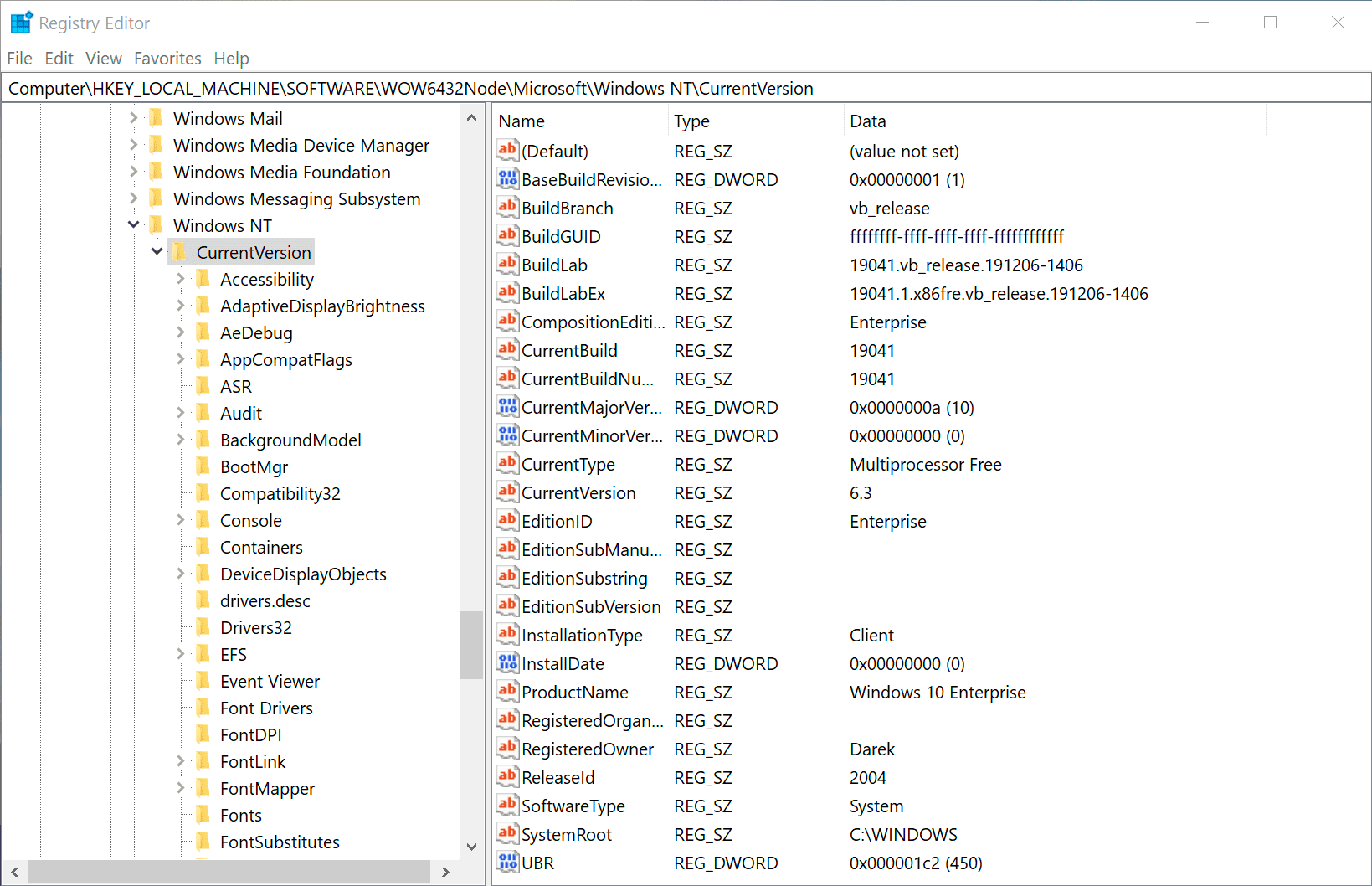Click the folder icon of Event Viewer key

(x=203, y=681)
